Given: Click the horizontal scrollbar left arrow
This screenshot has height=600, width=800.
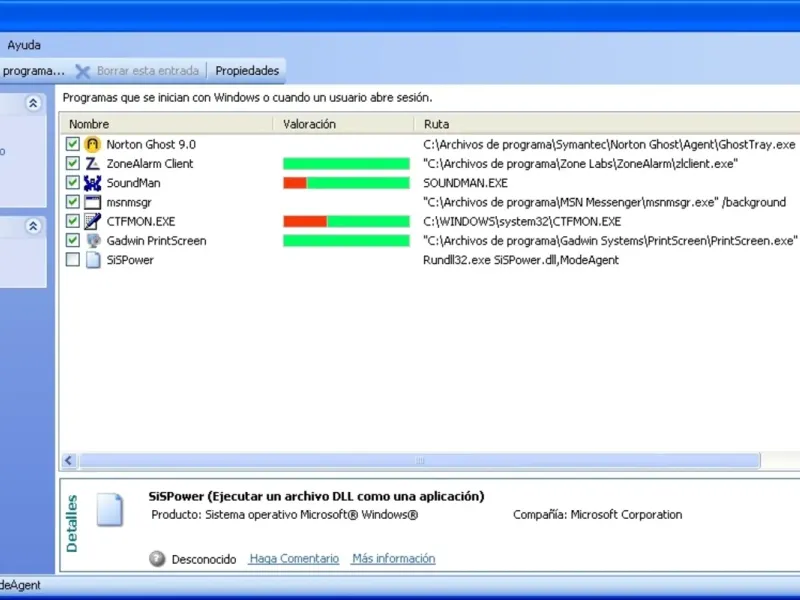Looking at the screenshot, I should (x=69, y=461).
